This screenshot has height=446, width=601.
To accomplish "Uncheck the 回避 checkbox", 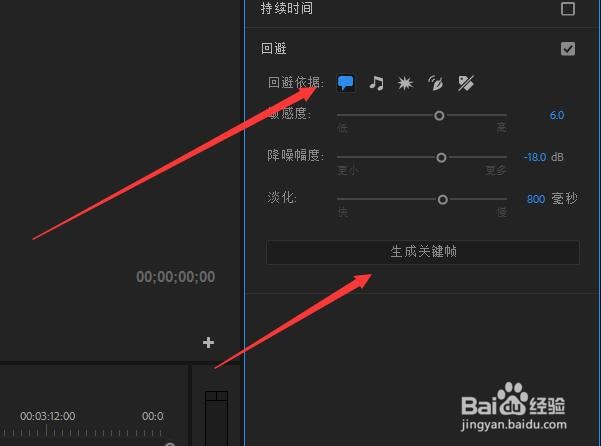I will (x=568, y=49).
